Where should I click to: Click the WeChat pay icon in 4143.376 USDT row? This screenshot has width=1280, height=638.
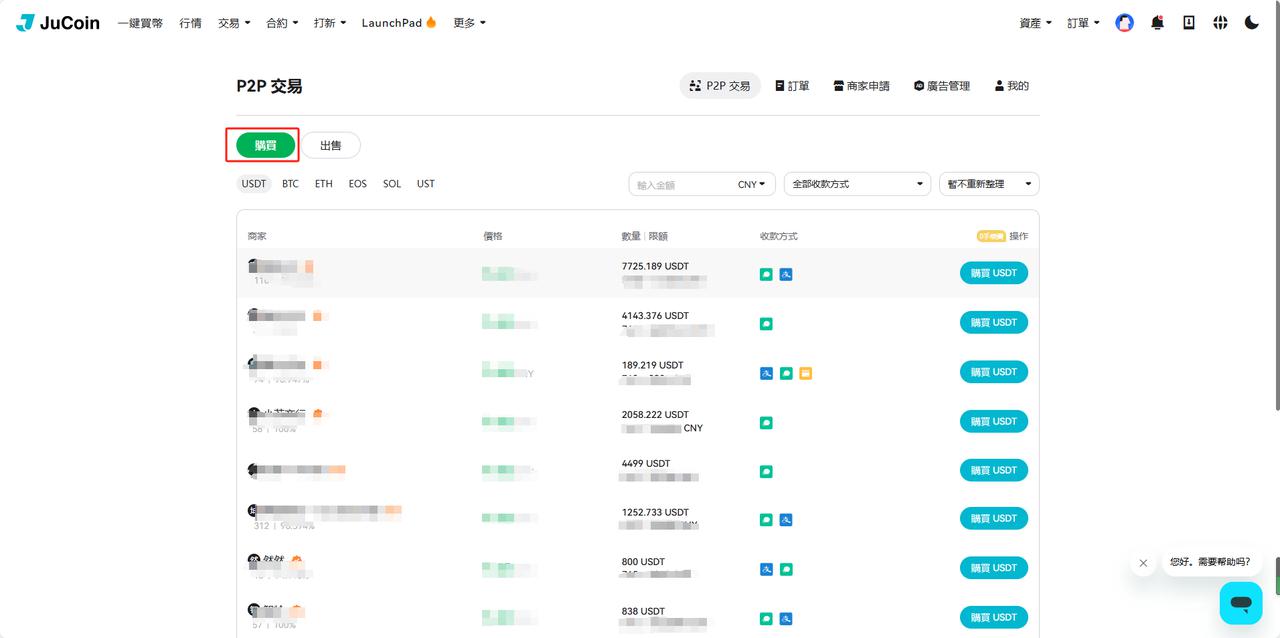[x=766, y=323]
